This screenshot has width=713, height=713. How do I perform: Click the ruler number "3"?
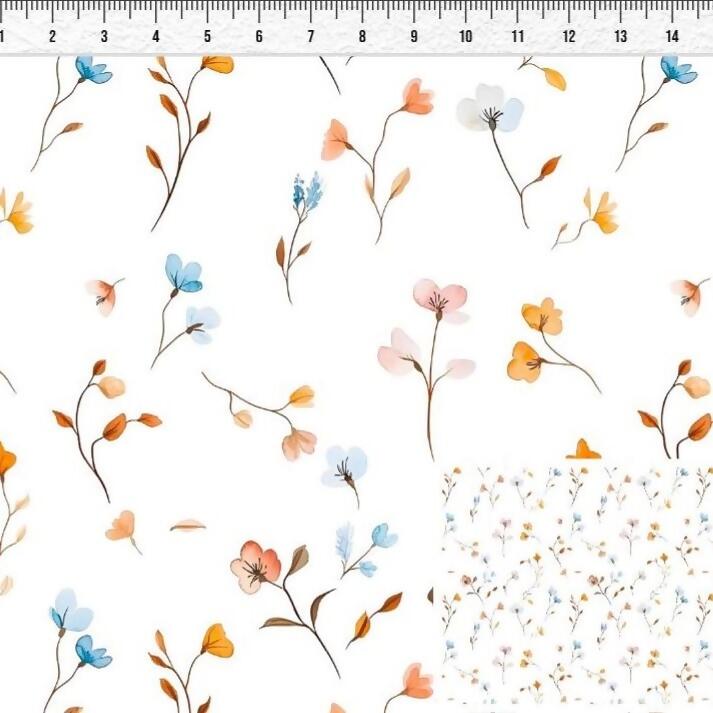pos(104,36)
